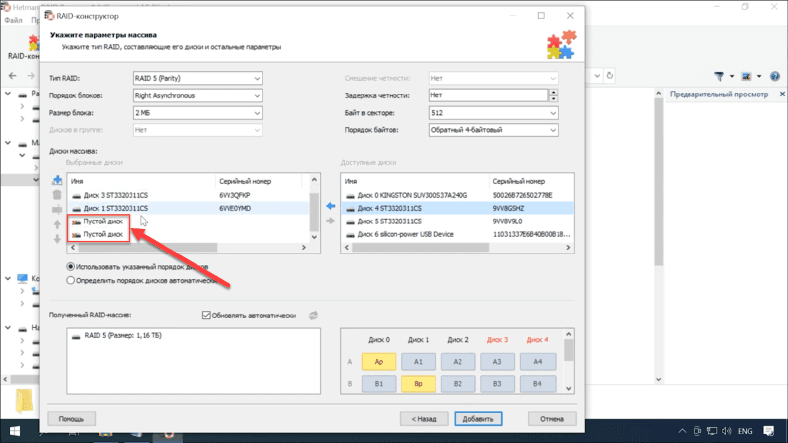
Task: Open the notification center icon
Action: [x=769, y=431]
